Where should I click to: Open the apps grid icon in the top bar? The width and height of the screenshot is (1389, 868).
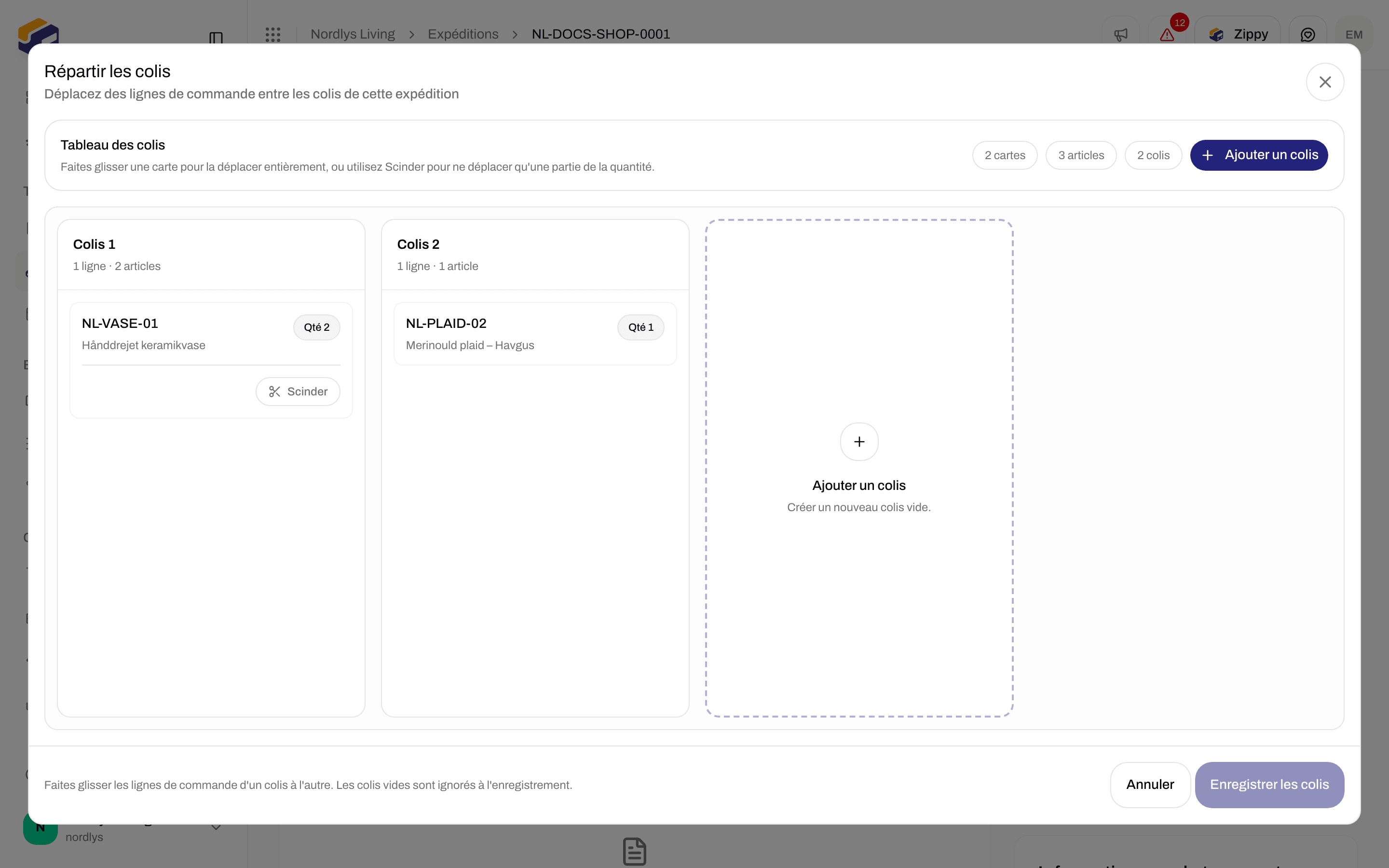(x=273, y=34)
